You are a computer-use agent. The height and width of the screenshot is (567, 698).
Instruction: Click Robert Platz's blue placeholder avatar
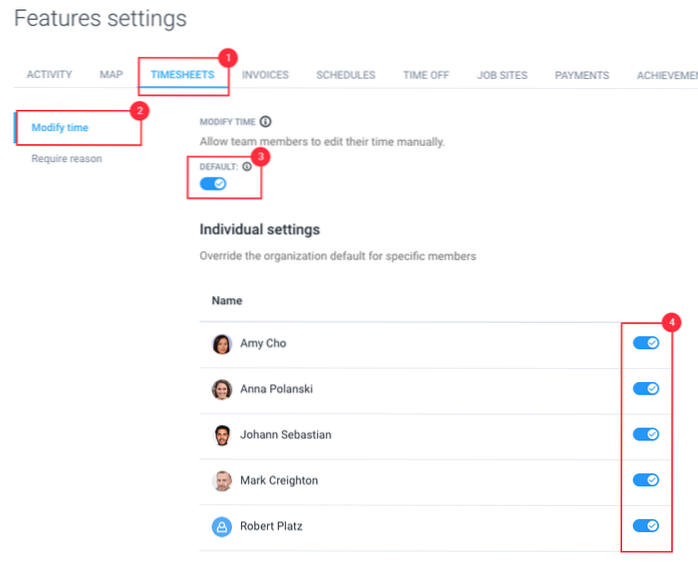pos(222,526)
